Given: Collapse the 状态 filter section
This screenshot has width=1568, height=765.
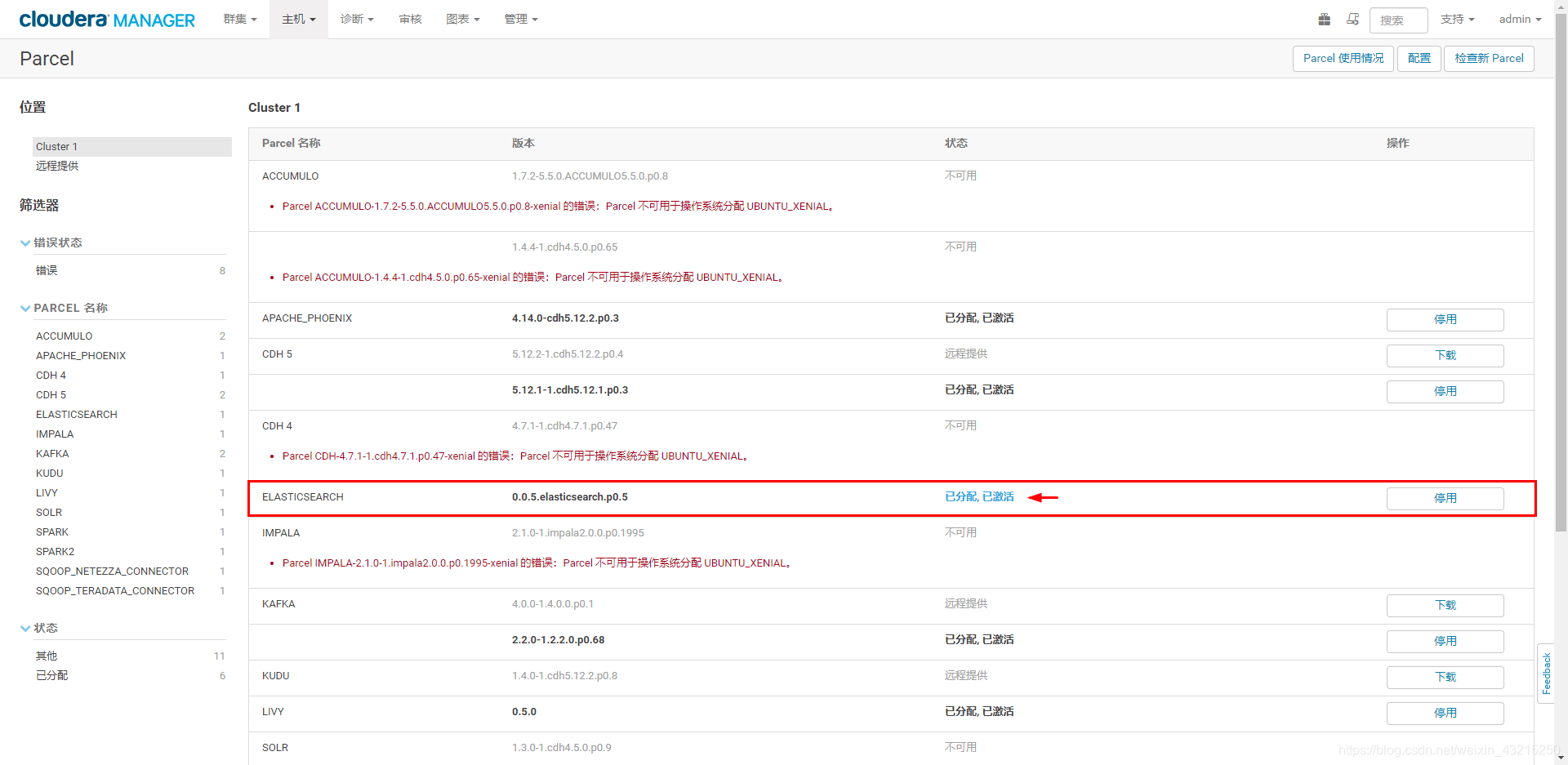Looking at the screenshot, I should click(39, 628).
